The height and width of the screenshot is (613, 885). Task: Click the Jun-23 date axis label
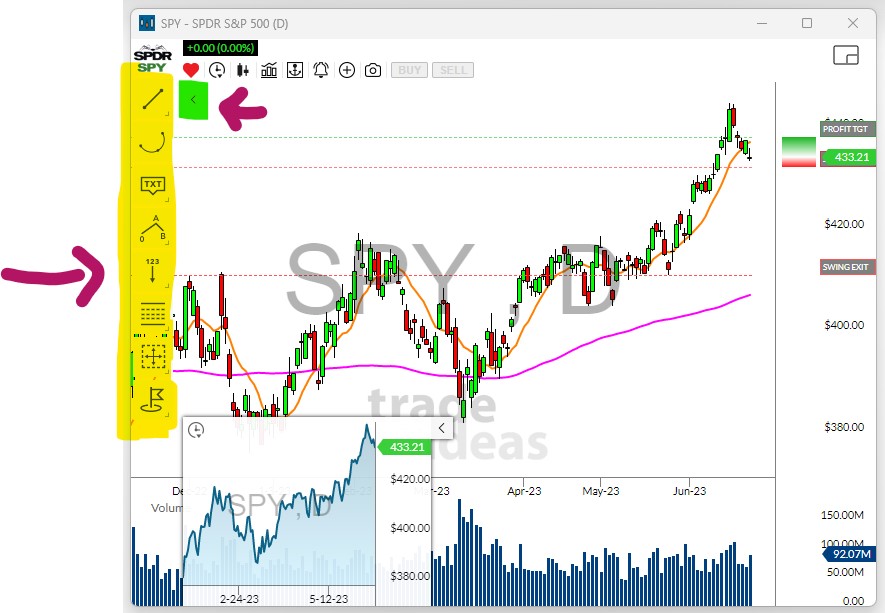(x=689, y=491)
